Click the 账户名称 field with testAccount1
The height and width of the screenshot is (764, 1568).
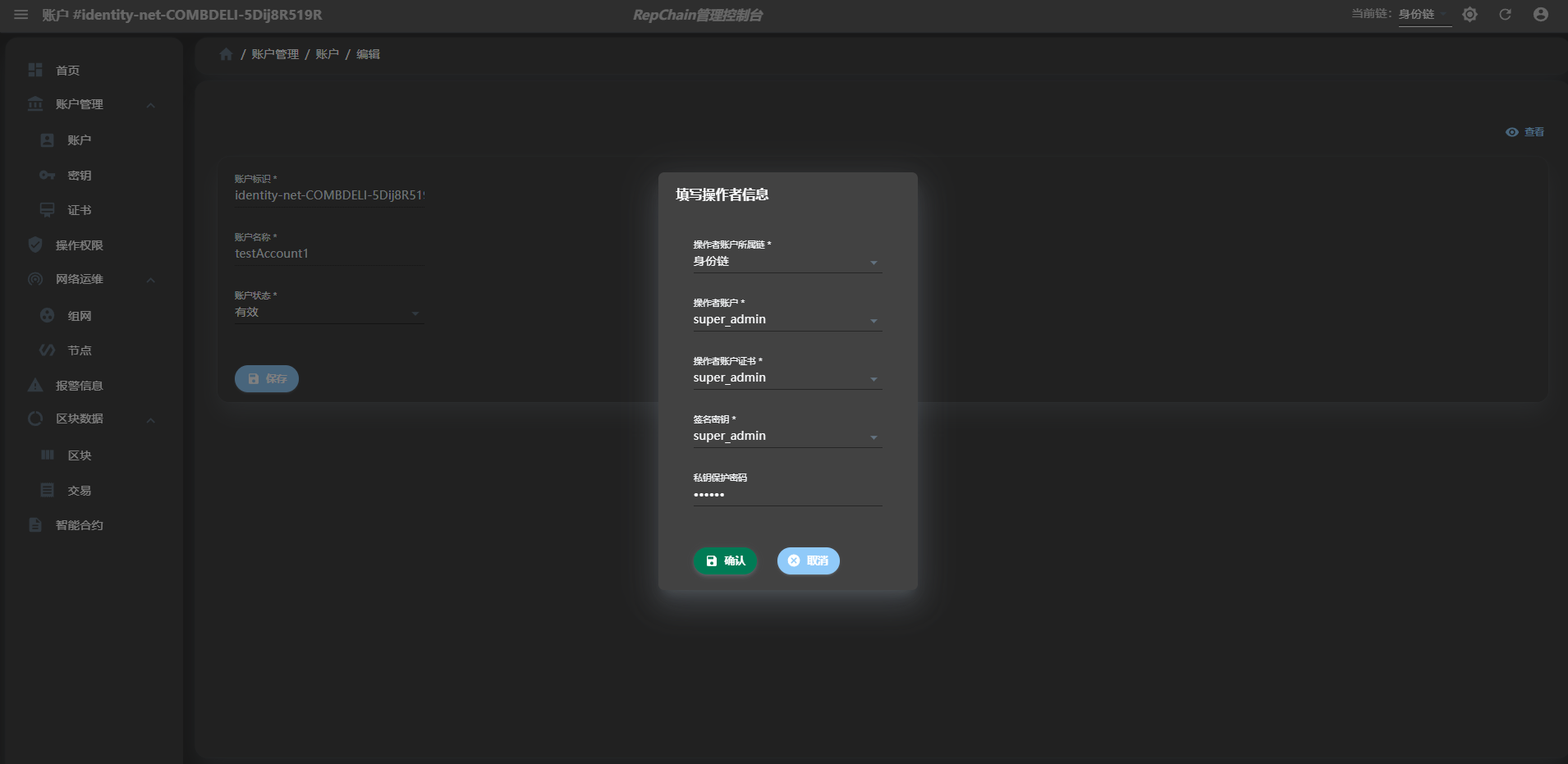point(329,254)
